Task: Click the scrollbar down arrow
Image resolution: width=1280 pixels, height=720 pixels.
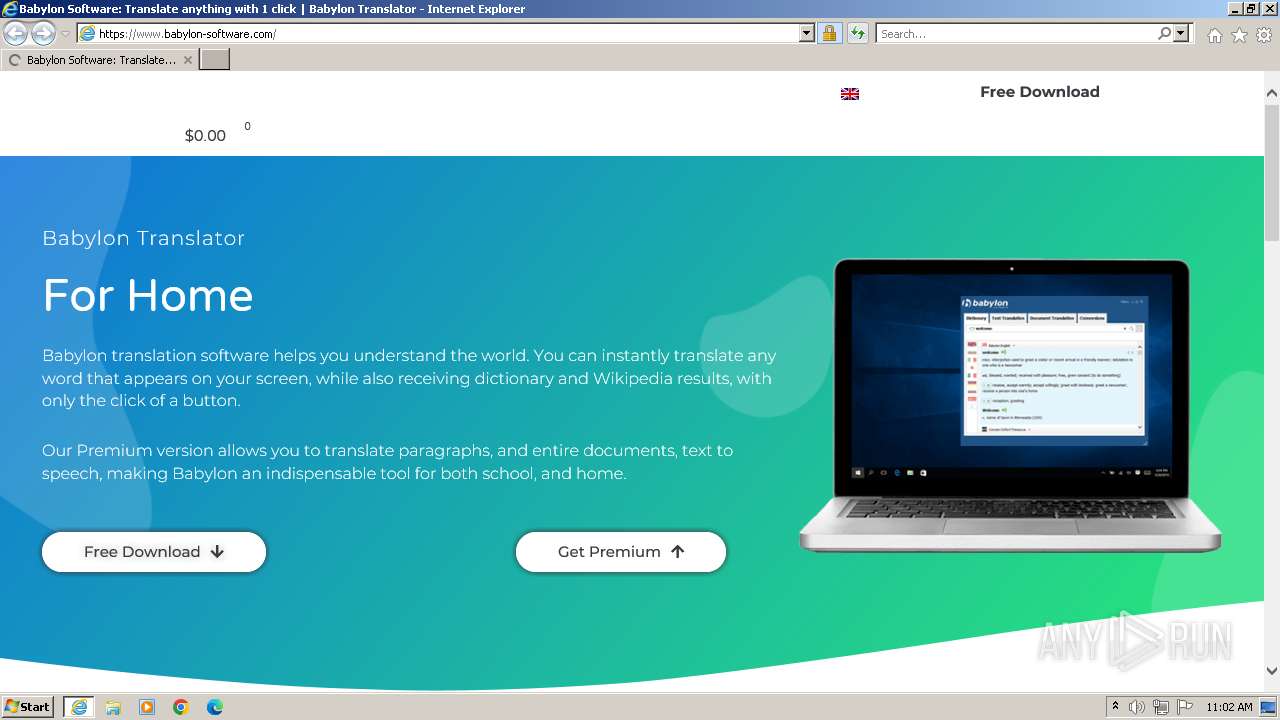Action: point(1272,671)
